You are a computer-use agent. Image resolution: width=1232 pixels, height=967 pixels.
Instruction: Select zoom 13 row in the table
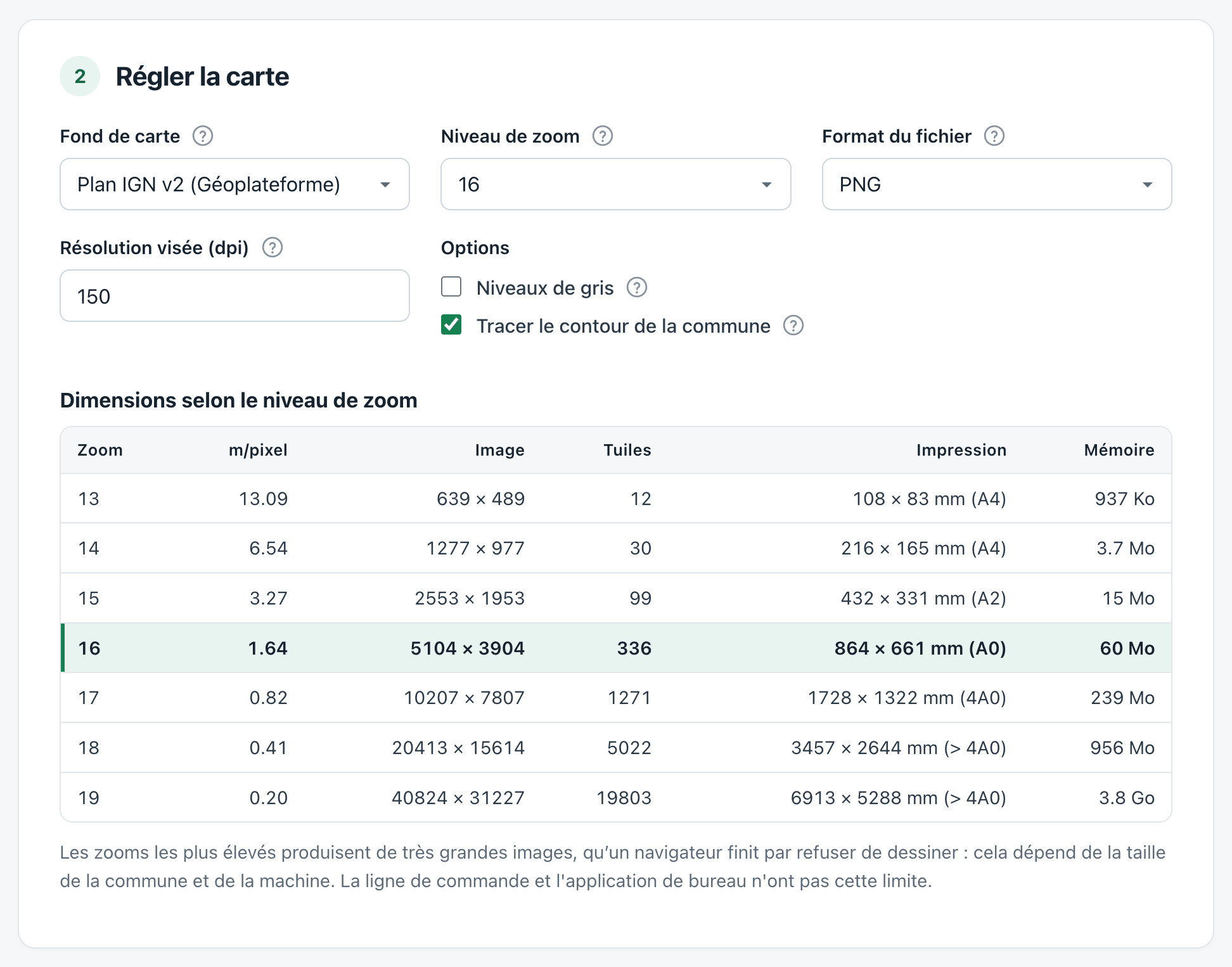click(x=616, y=499)
